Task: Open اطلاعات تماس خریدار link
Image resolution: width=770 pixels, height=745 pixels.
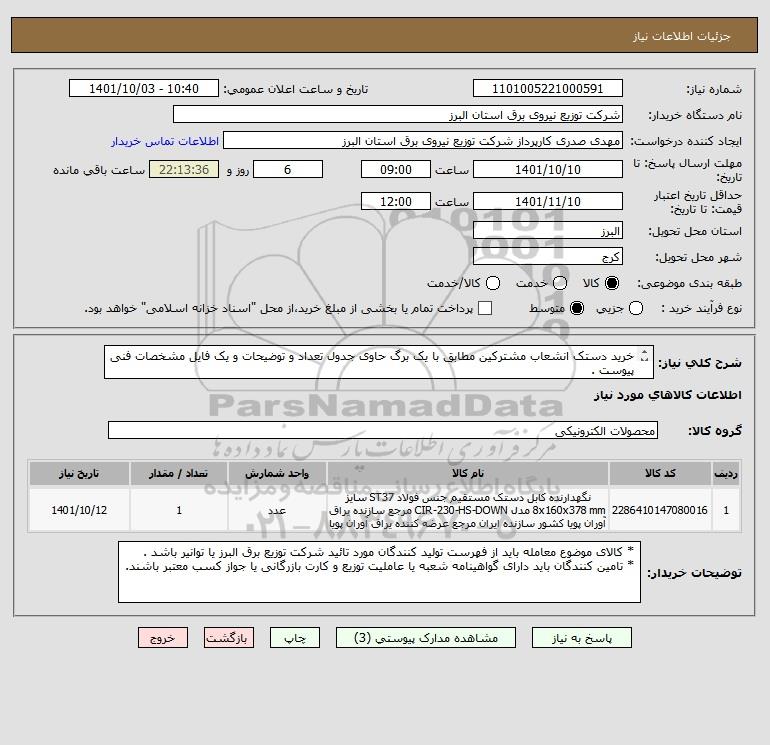Action: pyautogui.click(x=165, y=141)
